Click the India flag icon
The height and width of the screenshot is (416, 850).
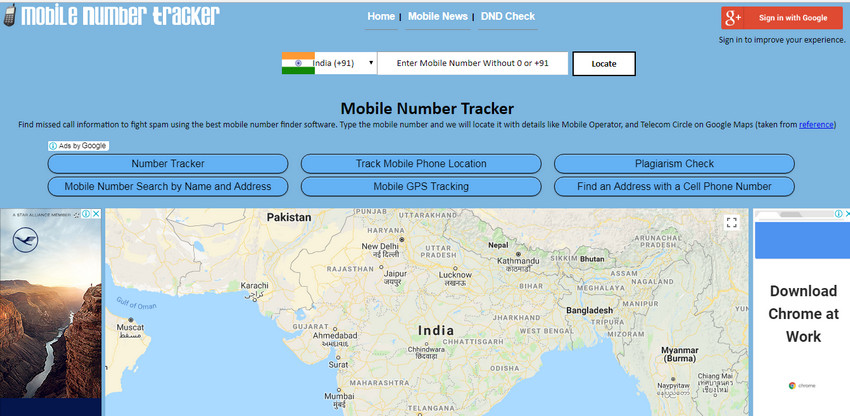pyautogui.click(x=297, y=64)
